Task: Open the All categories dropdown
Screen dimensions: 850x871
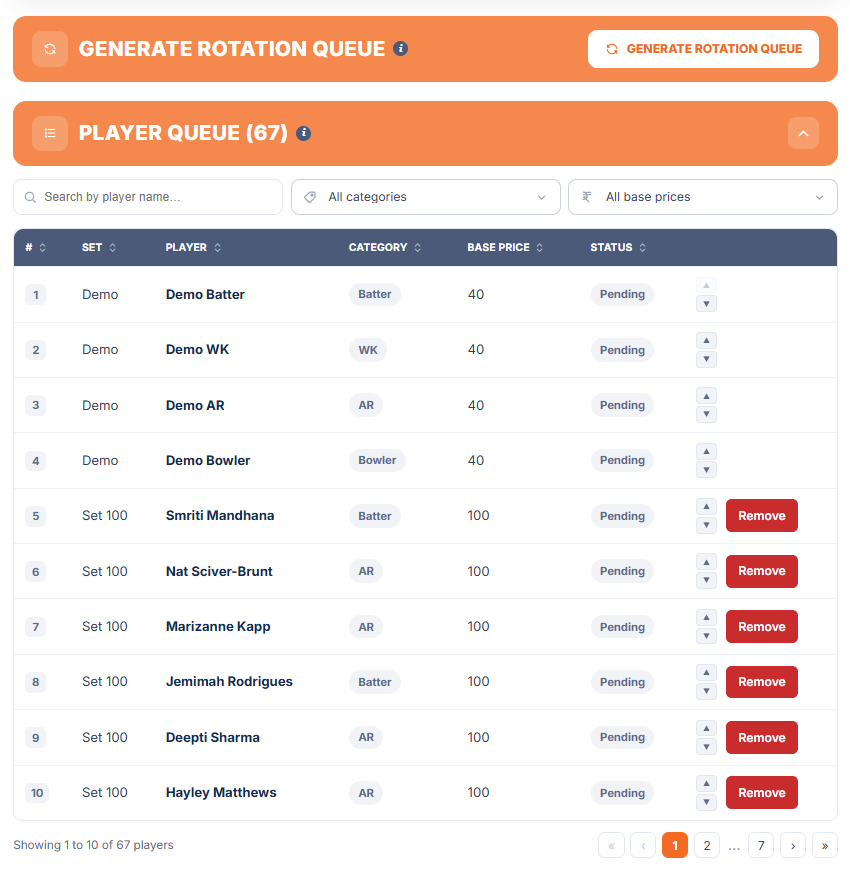Action: pyautogui.click(x=426, y=197)
